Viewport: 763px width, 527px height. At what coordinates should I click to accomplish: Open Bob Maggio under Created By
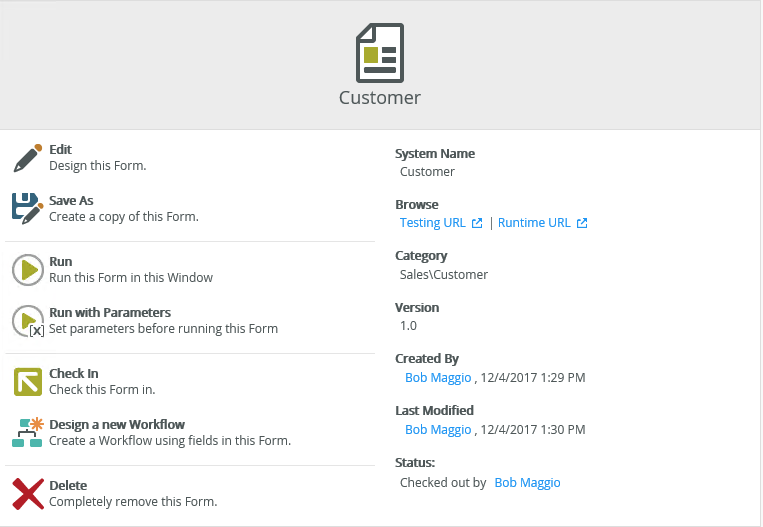(438, 378)
